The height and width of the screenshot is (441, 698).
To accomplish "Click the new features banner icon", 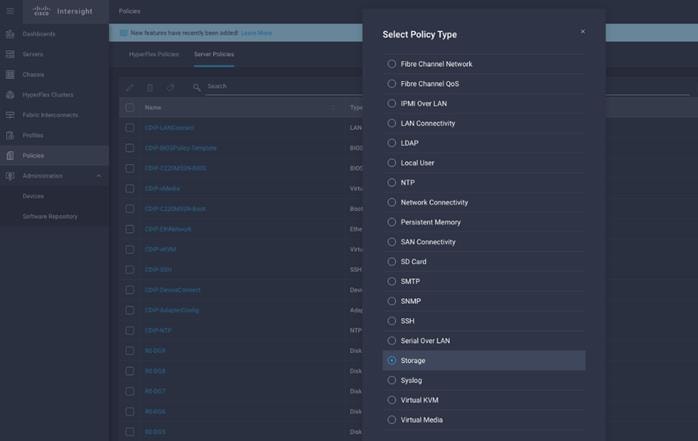I will click(x=124, y=33).
